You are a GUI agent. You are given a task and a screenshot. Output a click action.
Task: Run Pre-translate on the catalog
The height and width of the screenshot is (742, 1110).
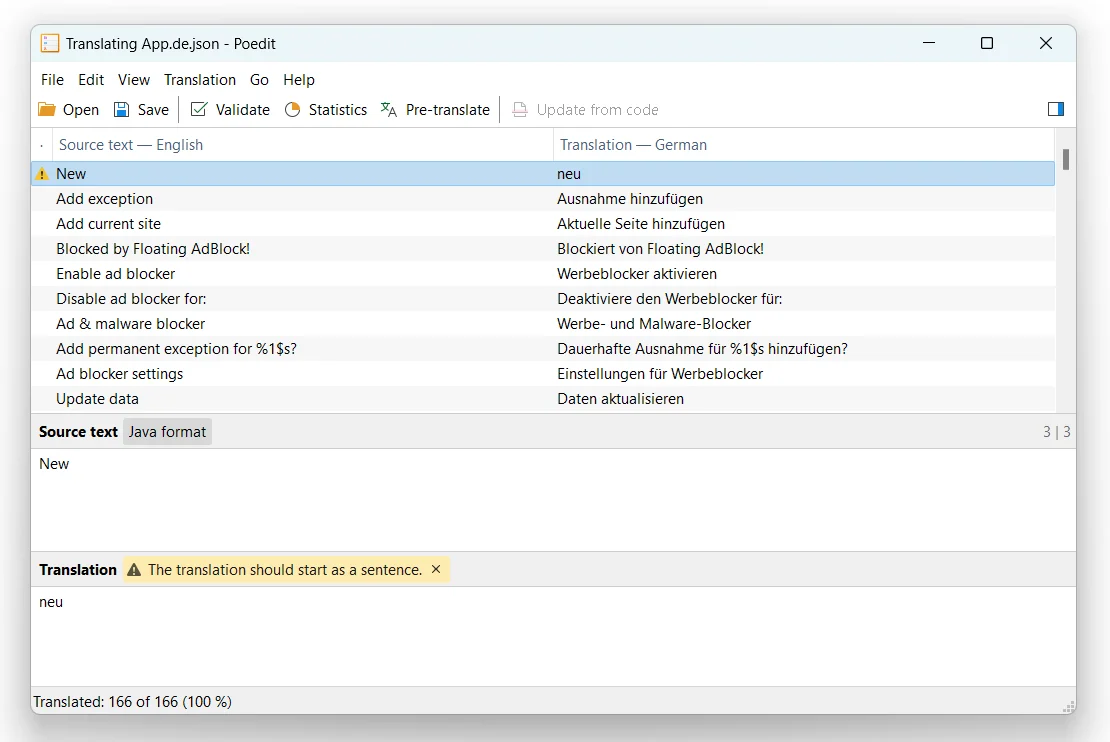pos(435,109)
